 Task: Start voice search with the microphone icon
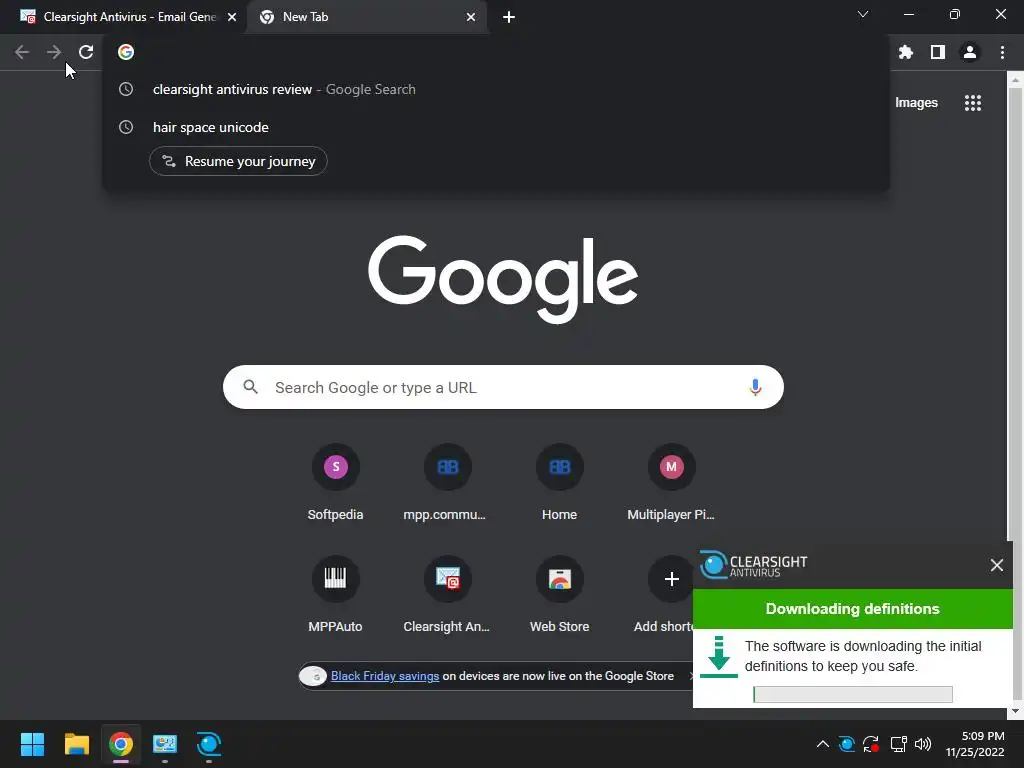tap(755, 387)
